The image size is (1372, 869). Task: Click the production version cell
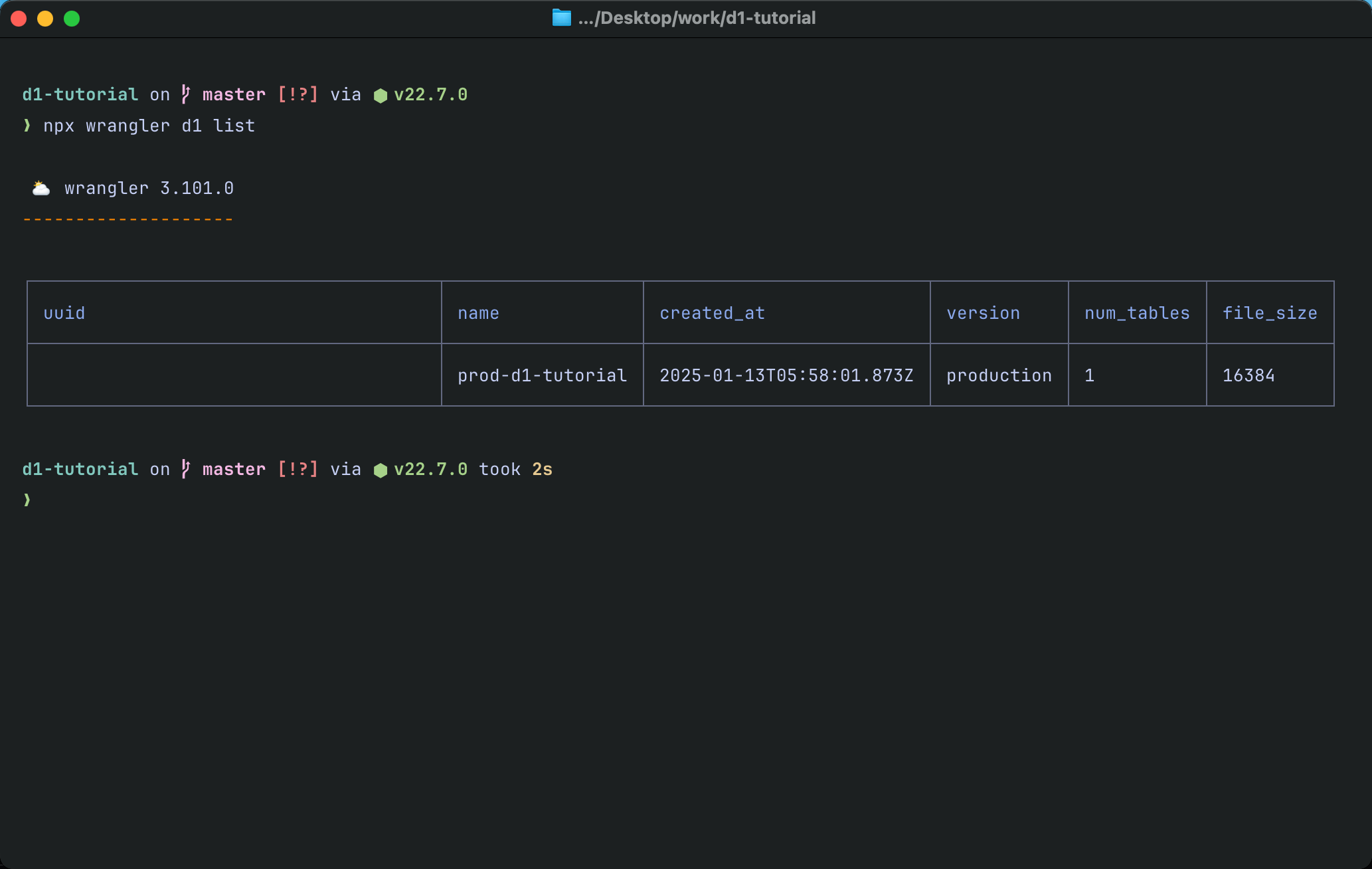coord(999,375)
